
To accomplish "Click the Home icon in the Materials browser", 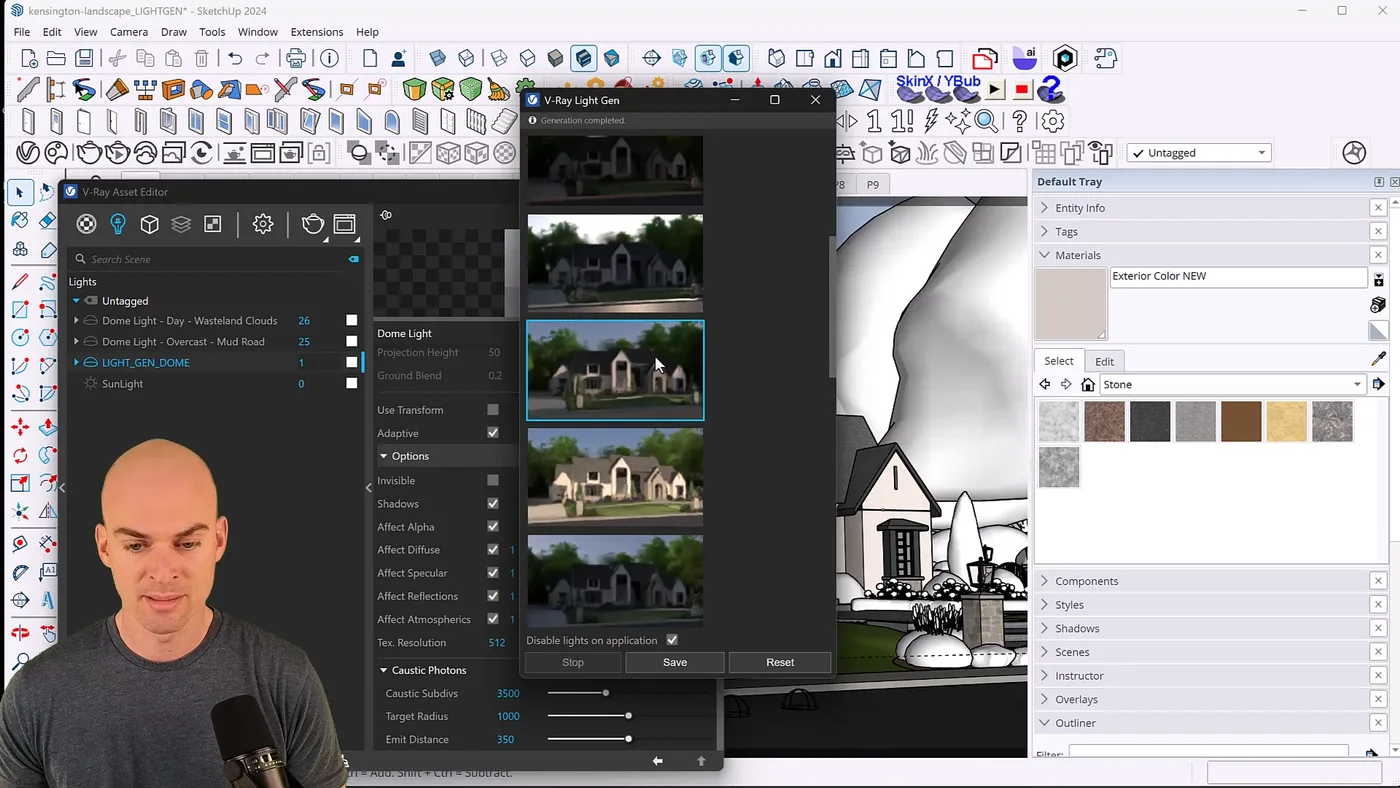I will tap(1088, 384).
